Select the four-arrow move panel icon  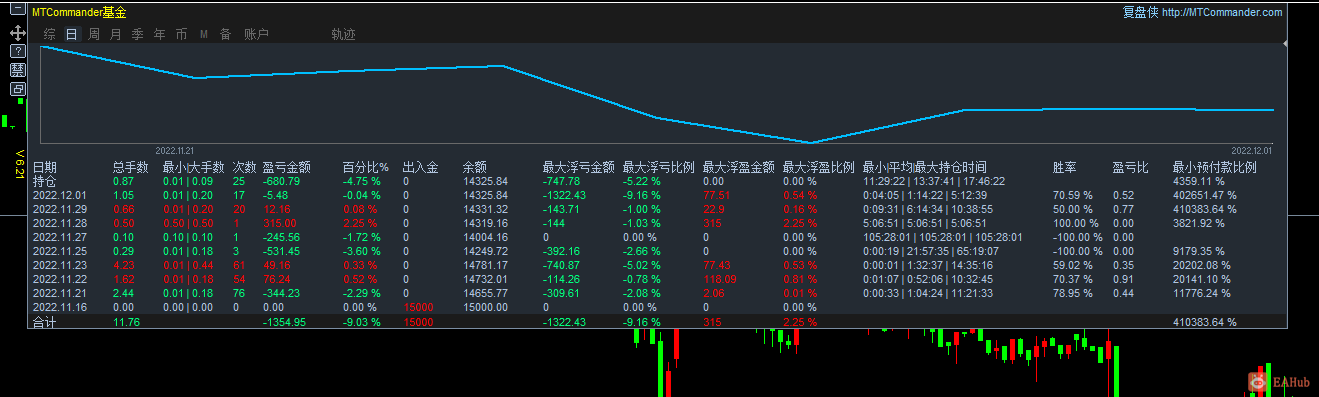18,32
